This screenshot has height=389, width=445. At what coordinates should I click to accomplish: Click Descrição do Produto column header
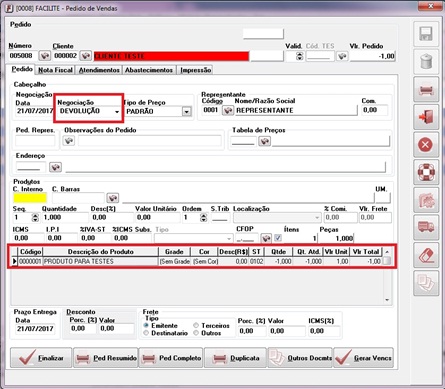(100, 252)
